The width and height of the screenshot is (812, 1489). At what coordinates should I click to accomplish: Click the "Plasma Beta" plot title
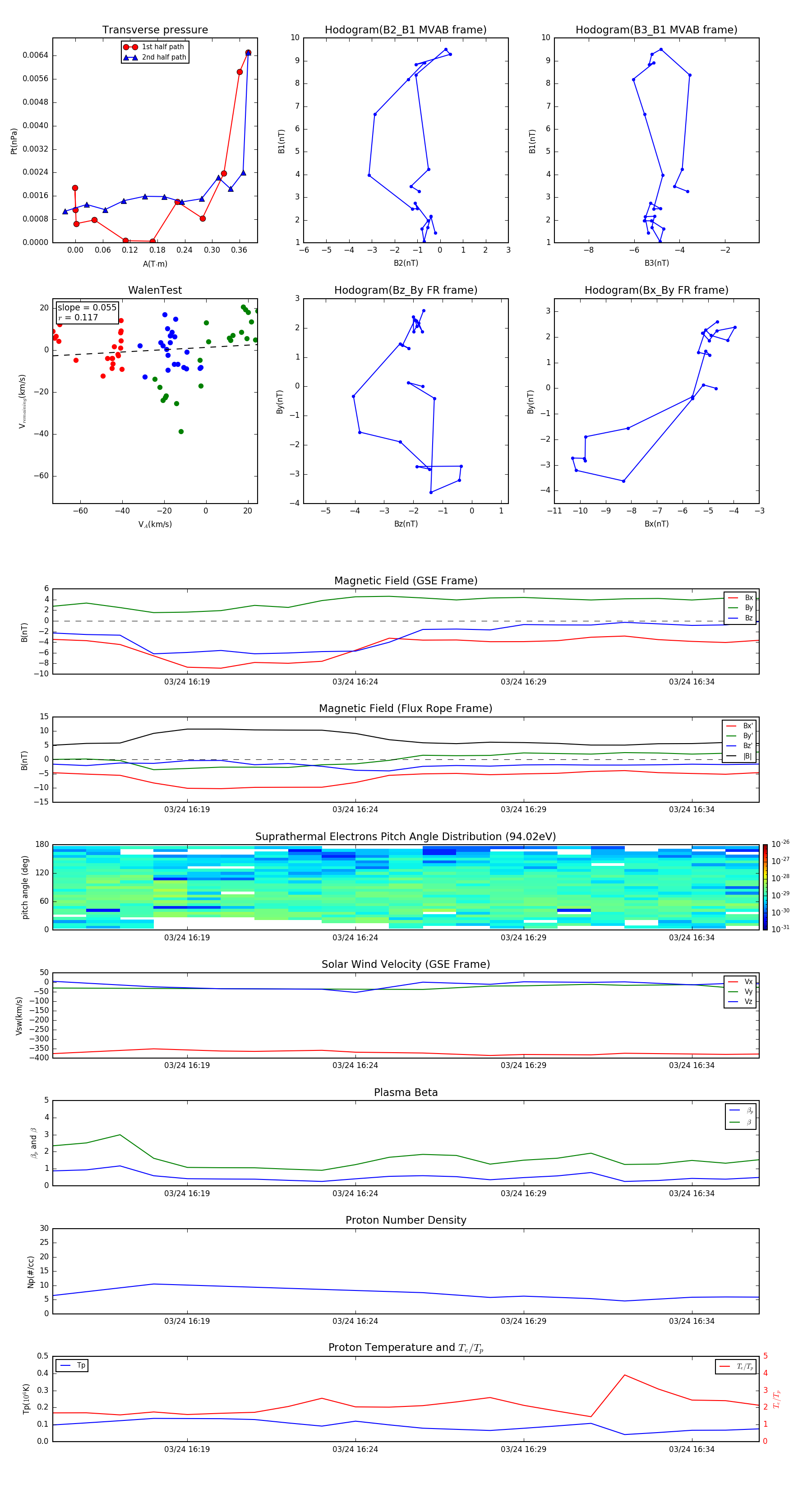(406, 1092)
